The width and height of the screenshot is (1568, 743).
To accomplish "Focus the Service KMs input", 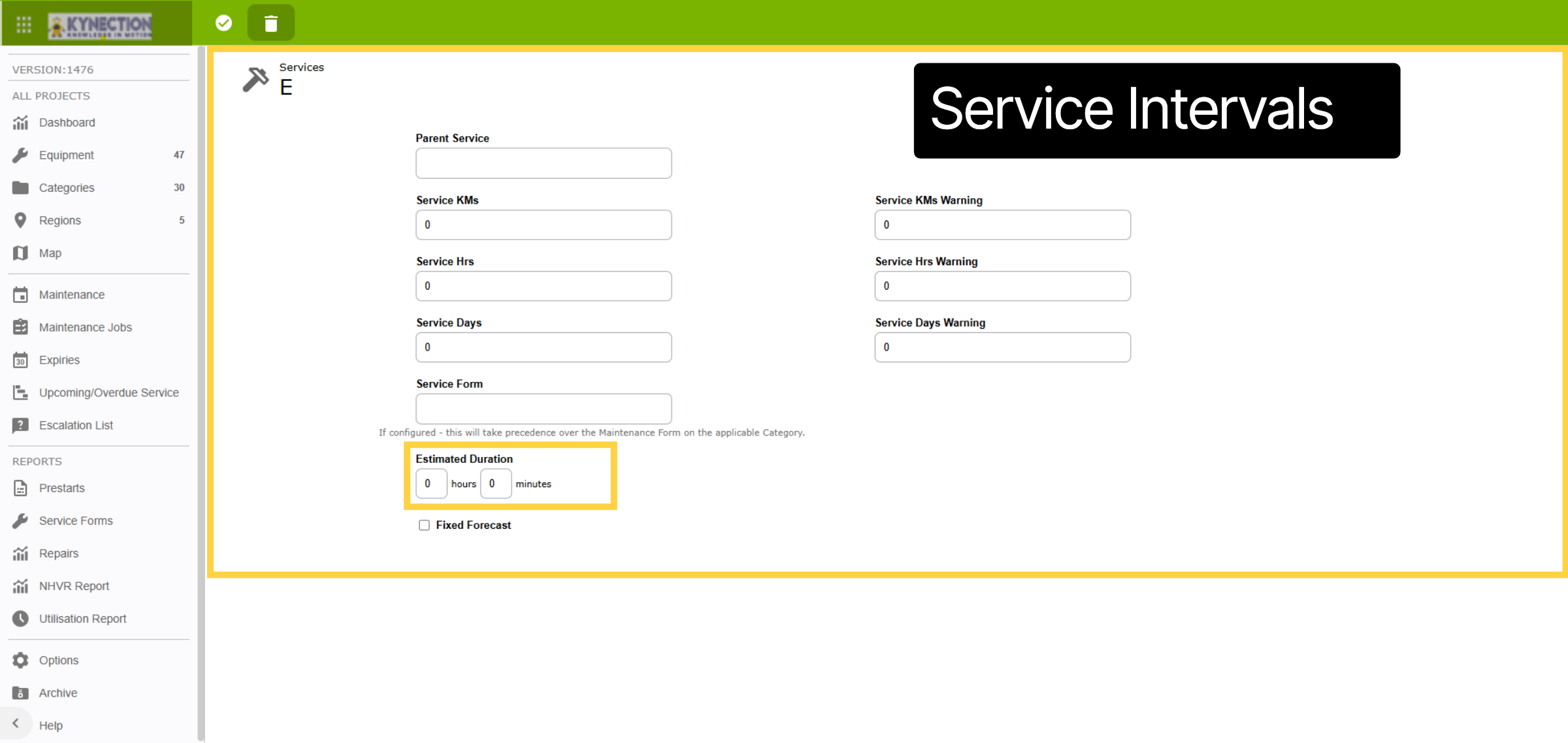I will click(544, 225).
